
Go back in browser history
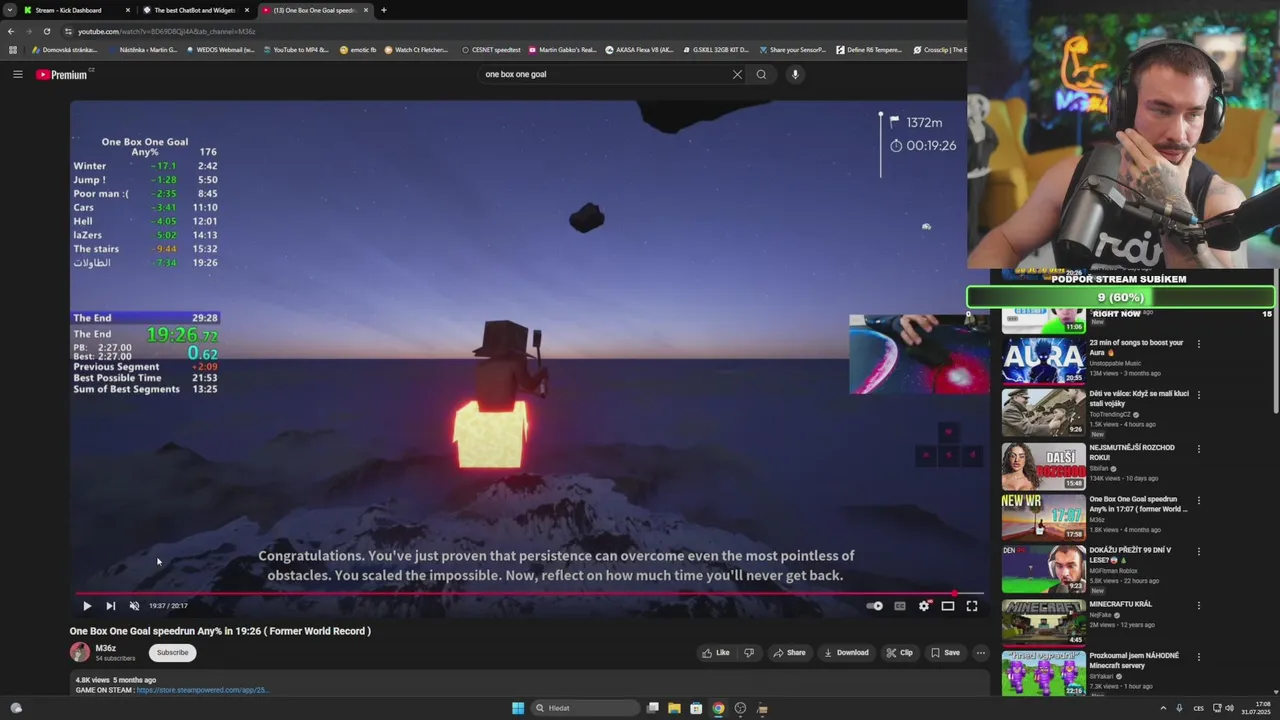(11, 31)
